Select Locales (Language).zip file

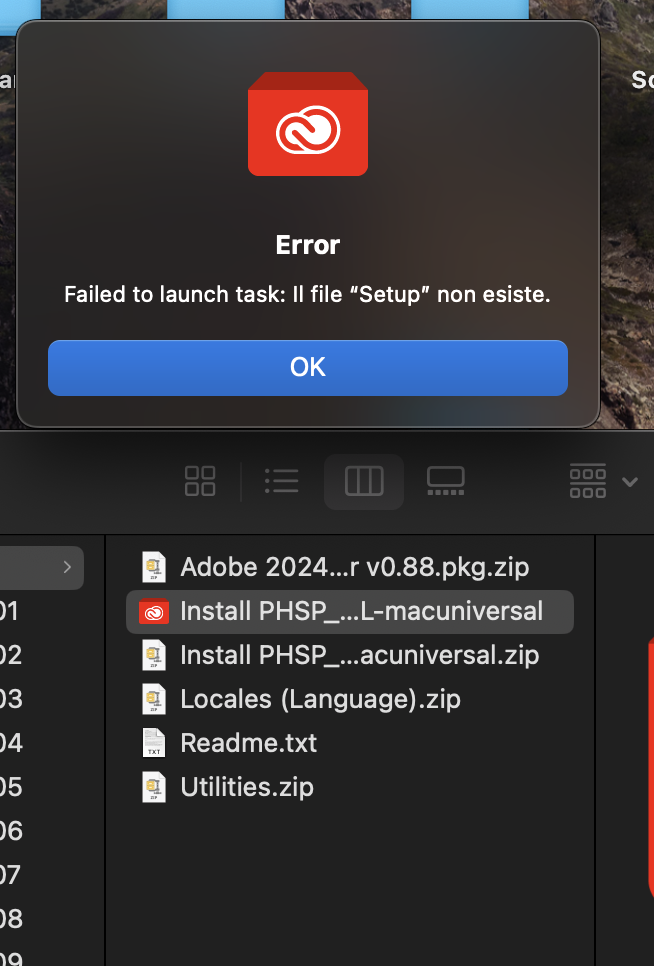350,699
